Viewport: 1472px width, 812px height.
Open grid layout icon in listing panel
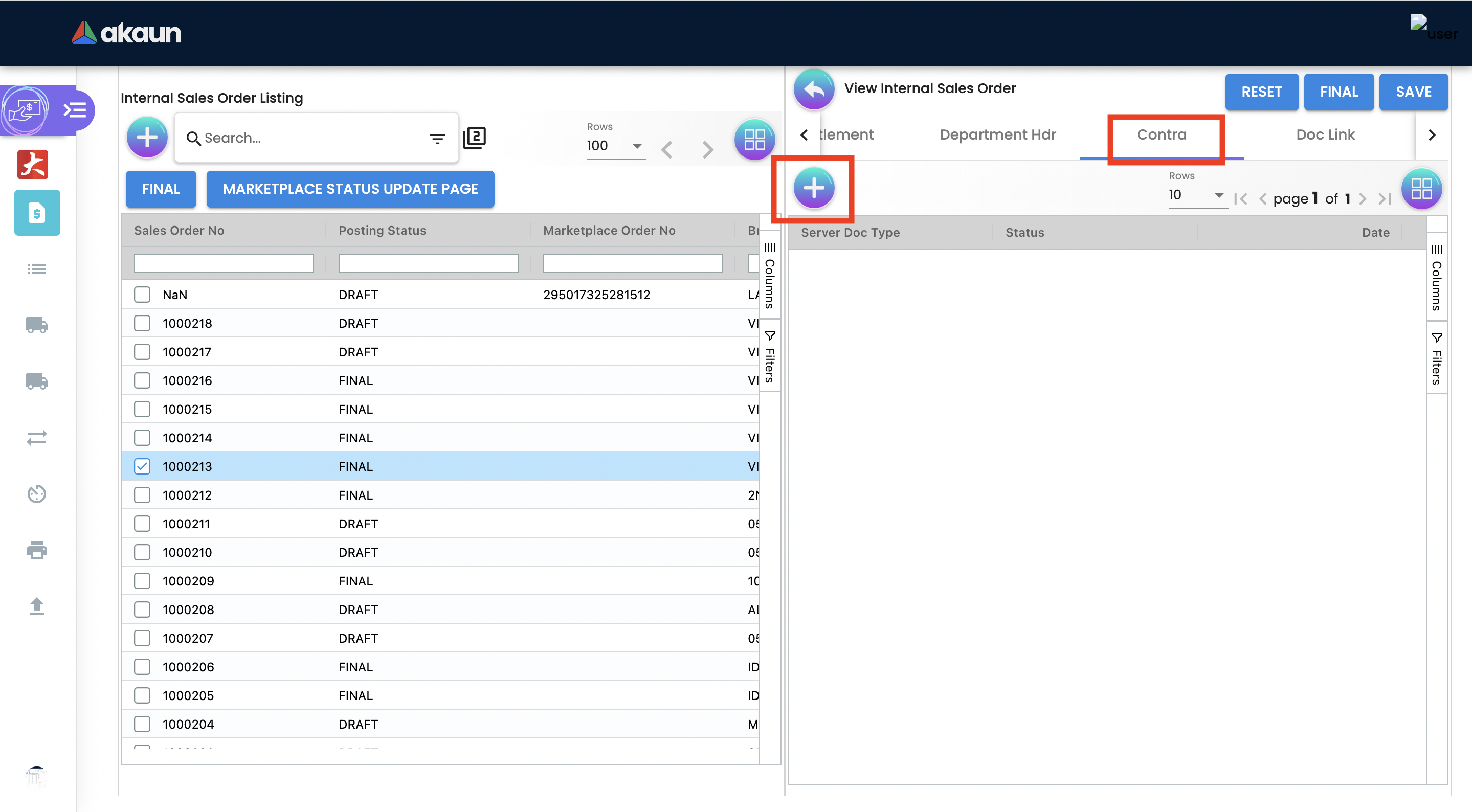[x=754, y=140]
